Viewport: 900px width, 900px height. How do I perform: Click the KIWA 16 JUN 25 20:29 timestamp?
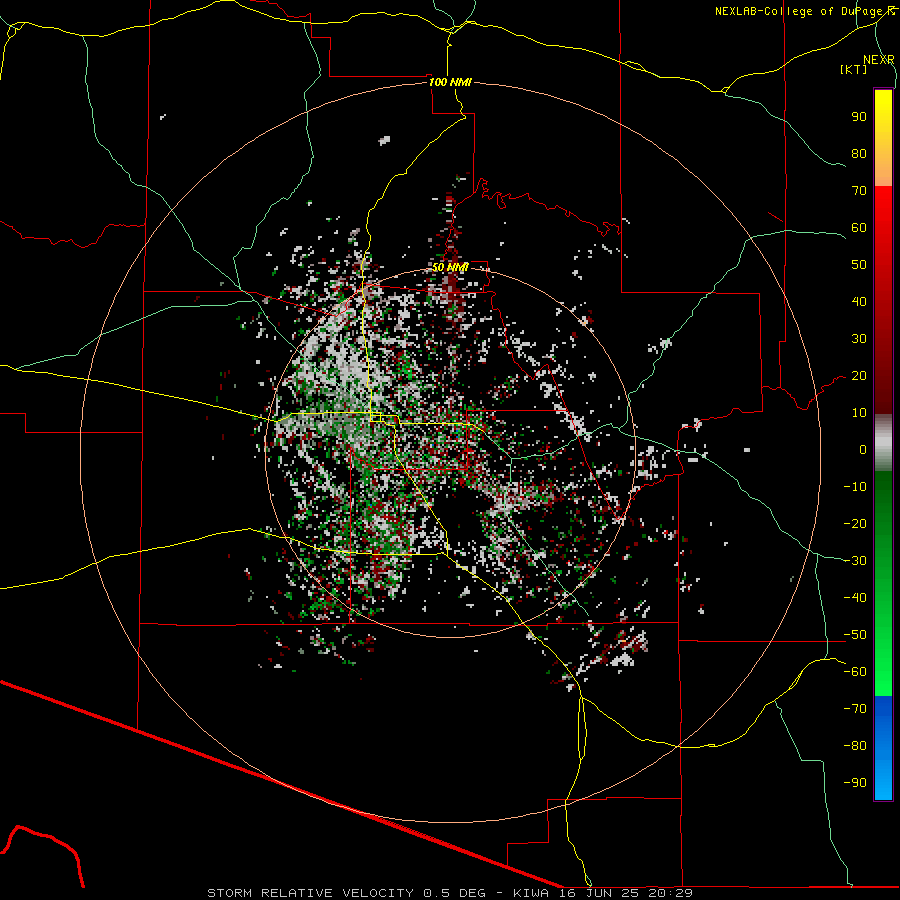coord(603,893)
